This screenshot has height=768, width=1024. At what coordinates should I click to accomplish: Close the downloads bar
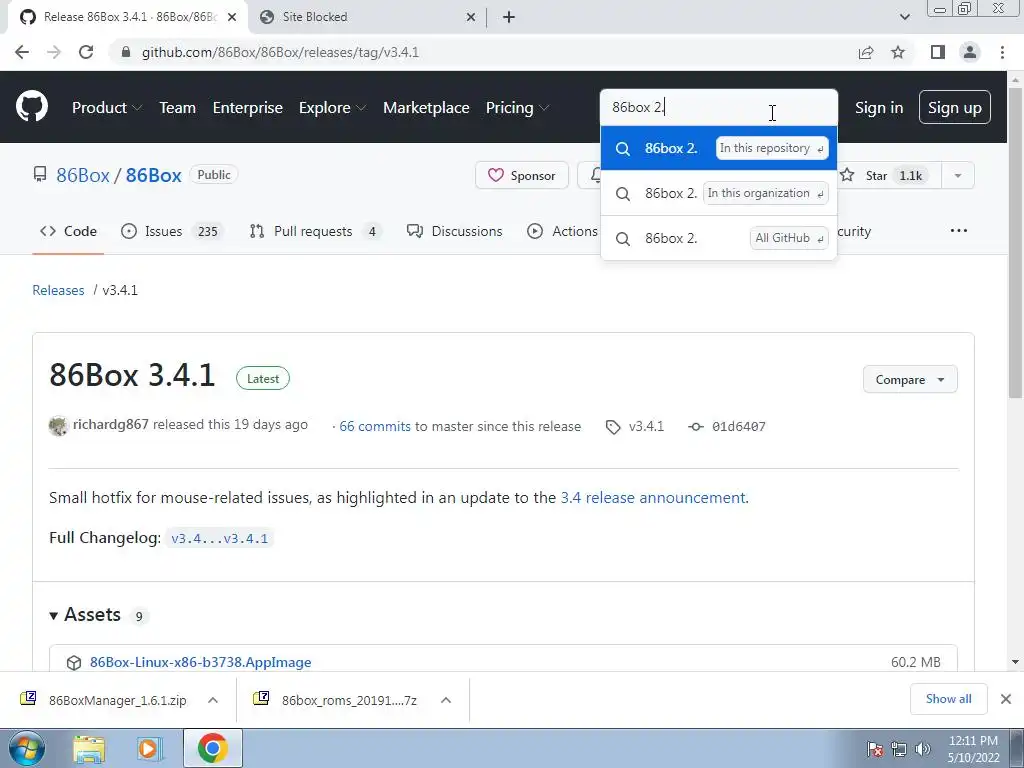point(1006,699)
